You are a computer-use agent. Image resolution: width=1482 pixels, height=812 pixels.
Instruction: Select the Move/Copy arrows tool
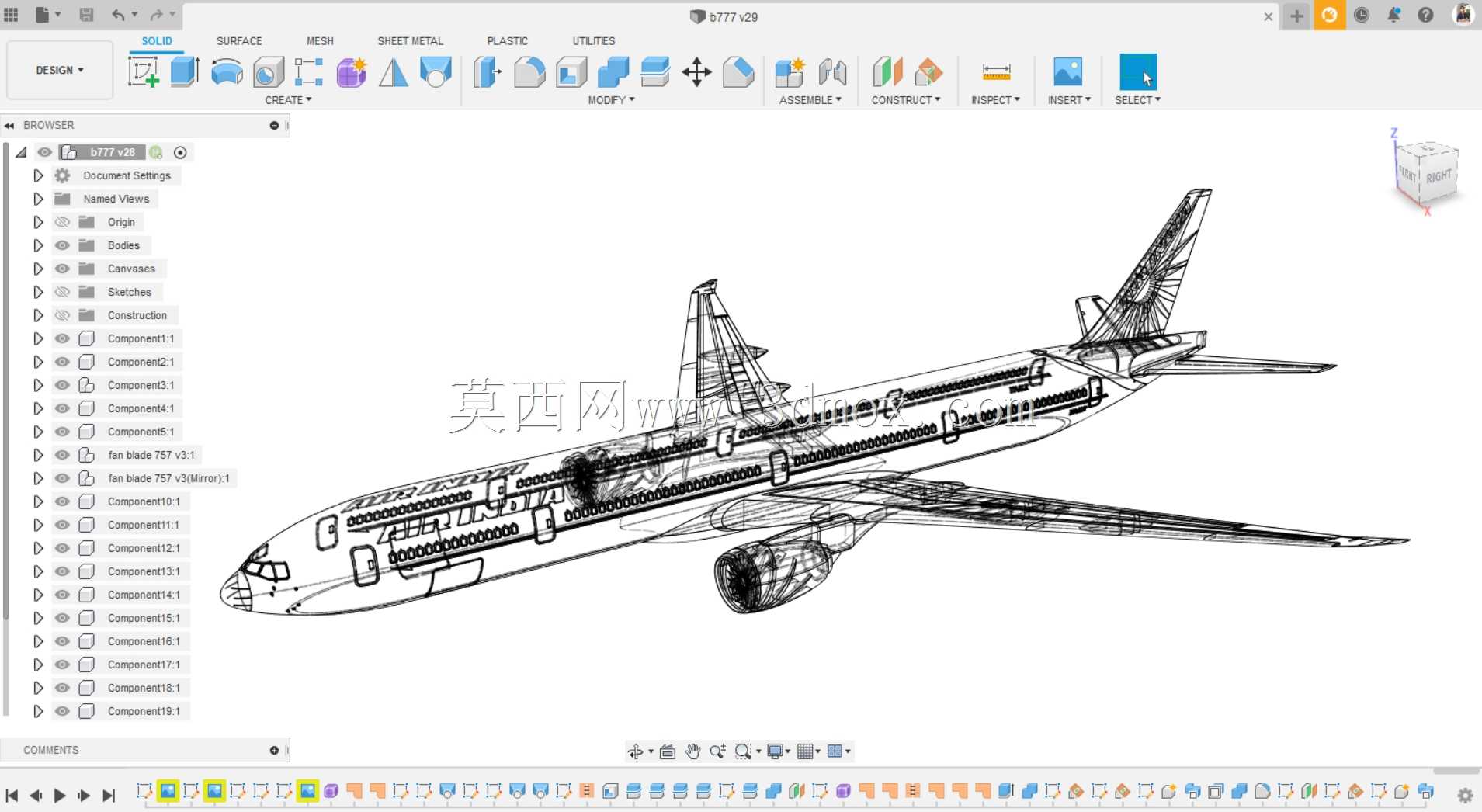pos(696,72)
